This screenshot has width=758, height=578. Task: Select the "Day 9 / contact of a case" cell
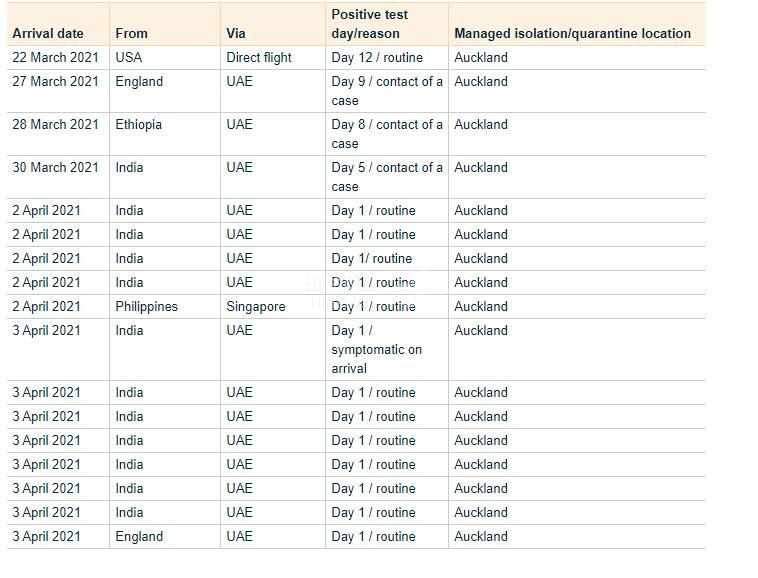(386, 90)
